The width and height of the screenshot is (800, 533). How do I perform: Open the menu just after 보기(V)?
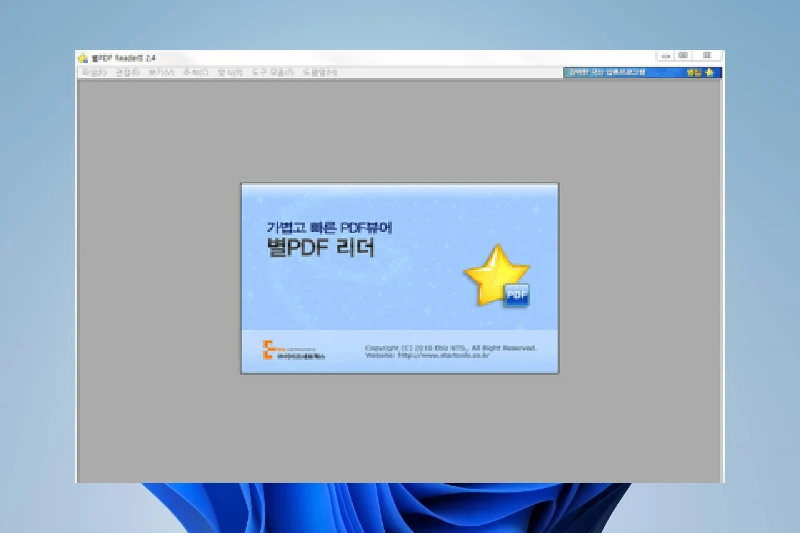click(195, 72)
